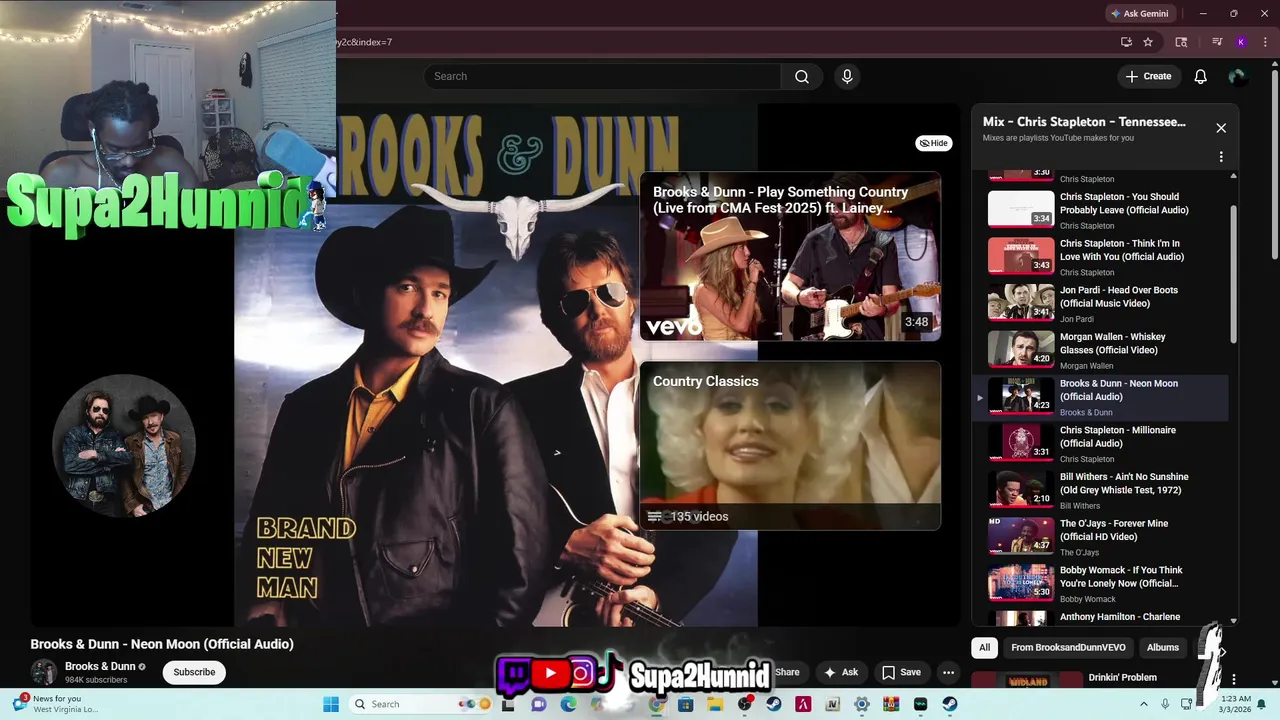The height and width of the screenshot is (720, 1280).
Task: Click the Windows taskbar search box
Action: [418, 704]
